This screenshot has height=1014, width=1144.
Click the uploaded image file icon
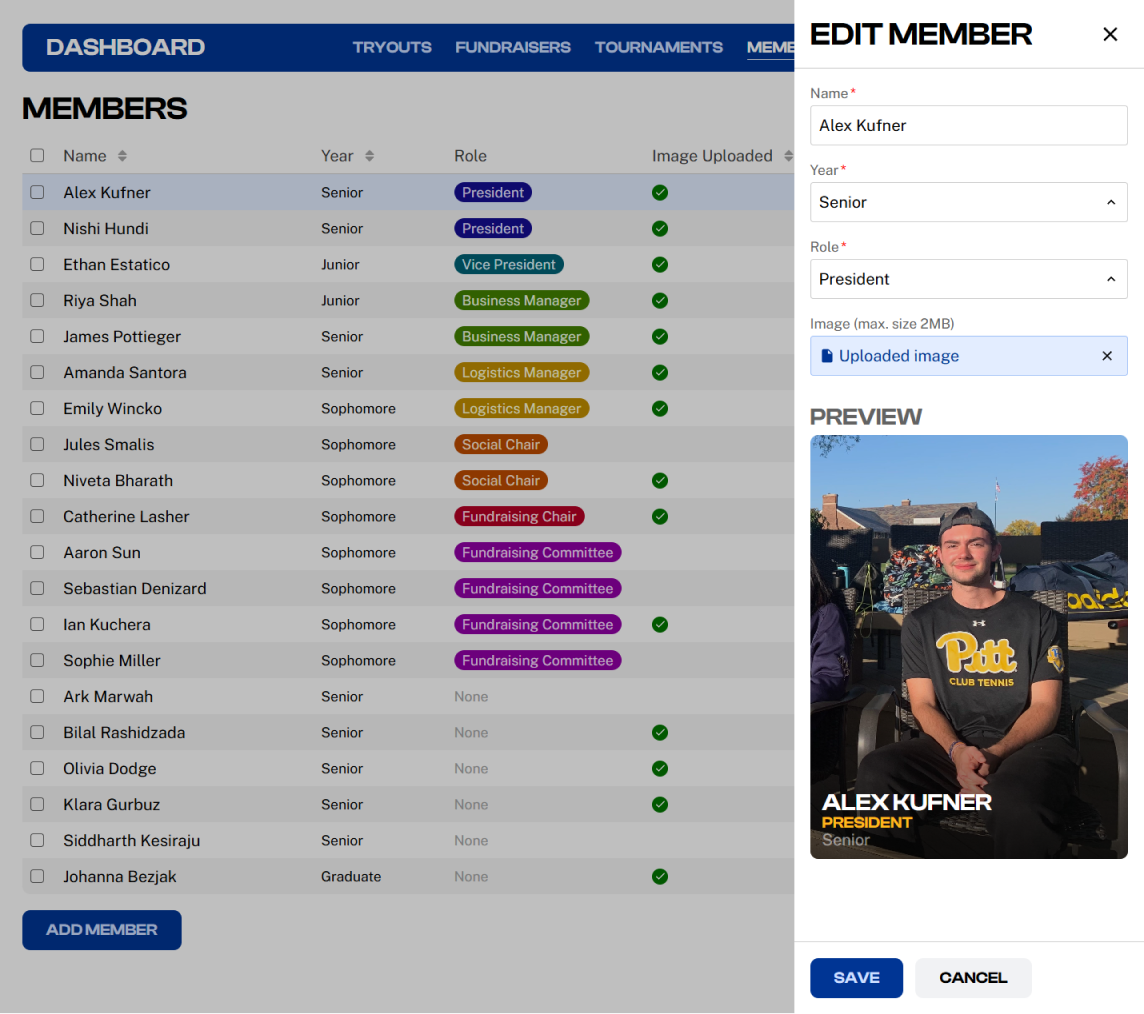[x=827, y=356]
